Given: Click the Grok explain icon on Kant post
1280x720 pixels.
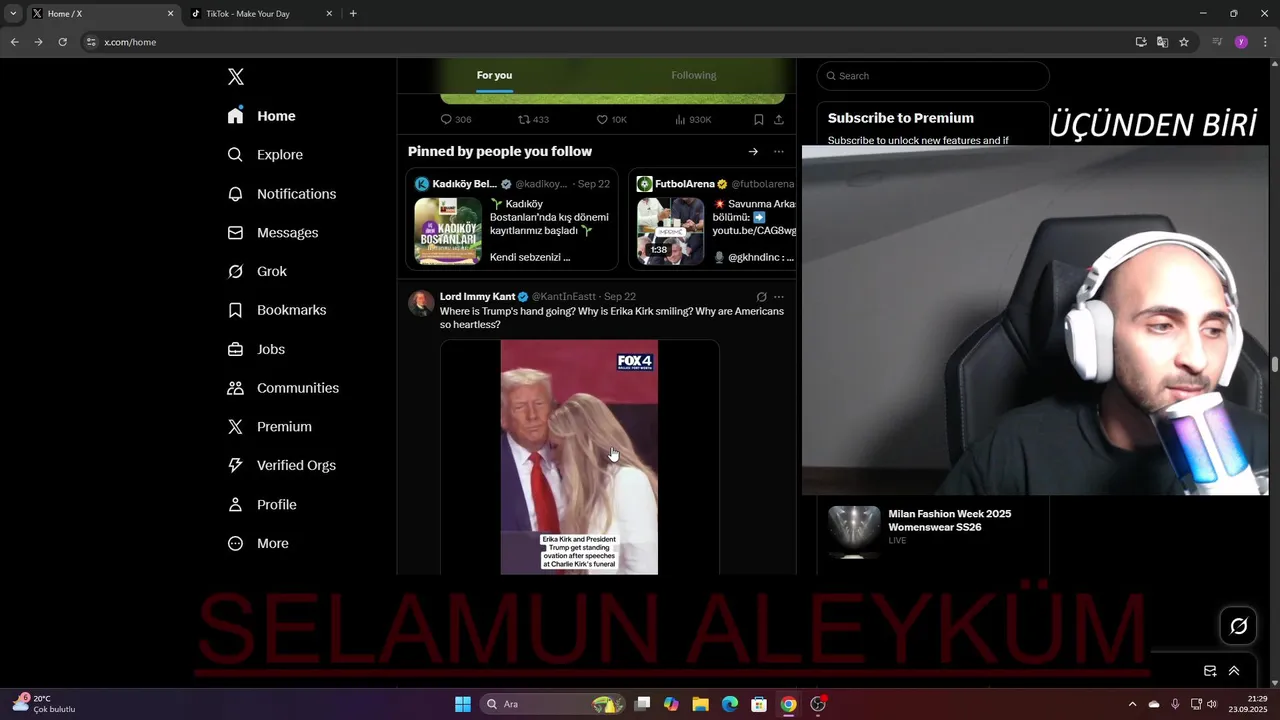Looking at the screenshot, I should (x=761, y=297).
